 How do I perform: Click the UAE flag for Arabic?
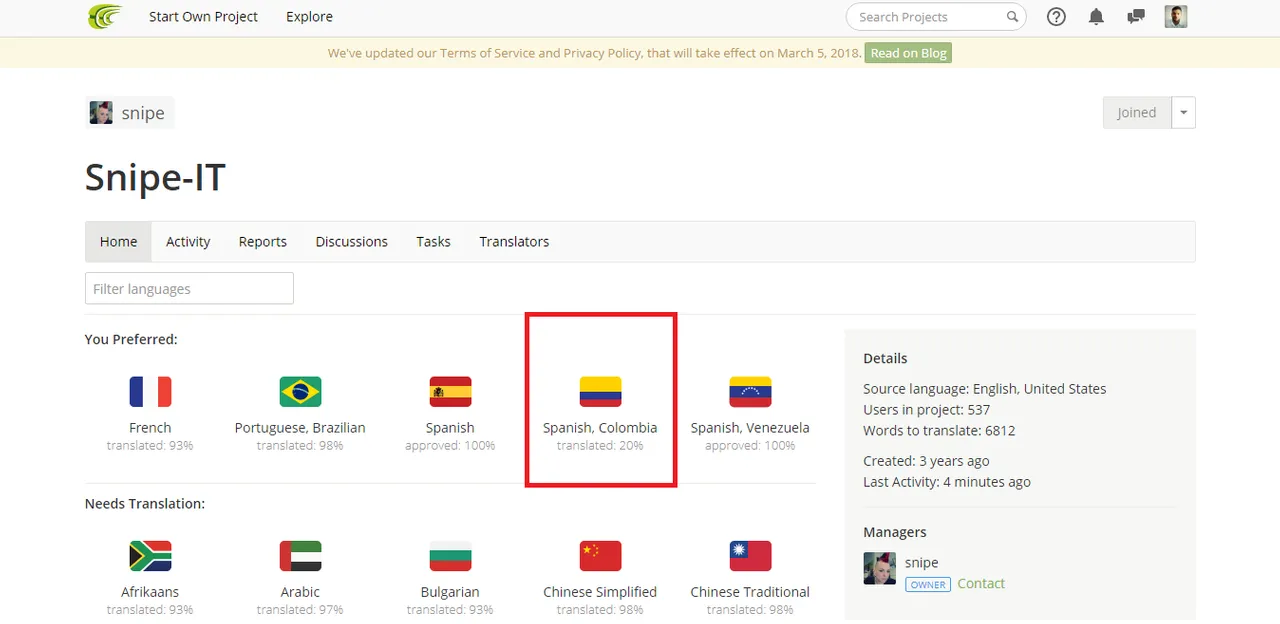tap(300, 555)
